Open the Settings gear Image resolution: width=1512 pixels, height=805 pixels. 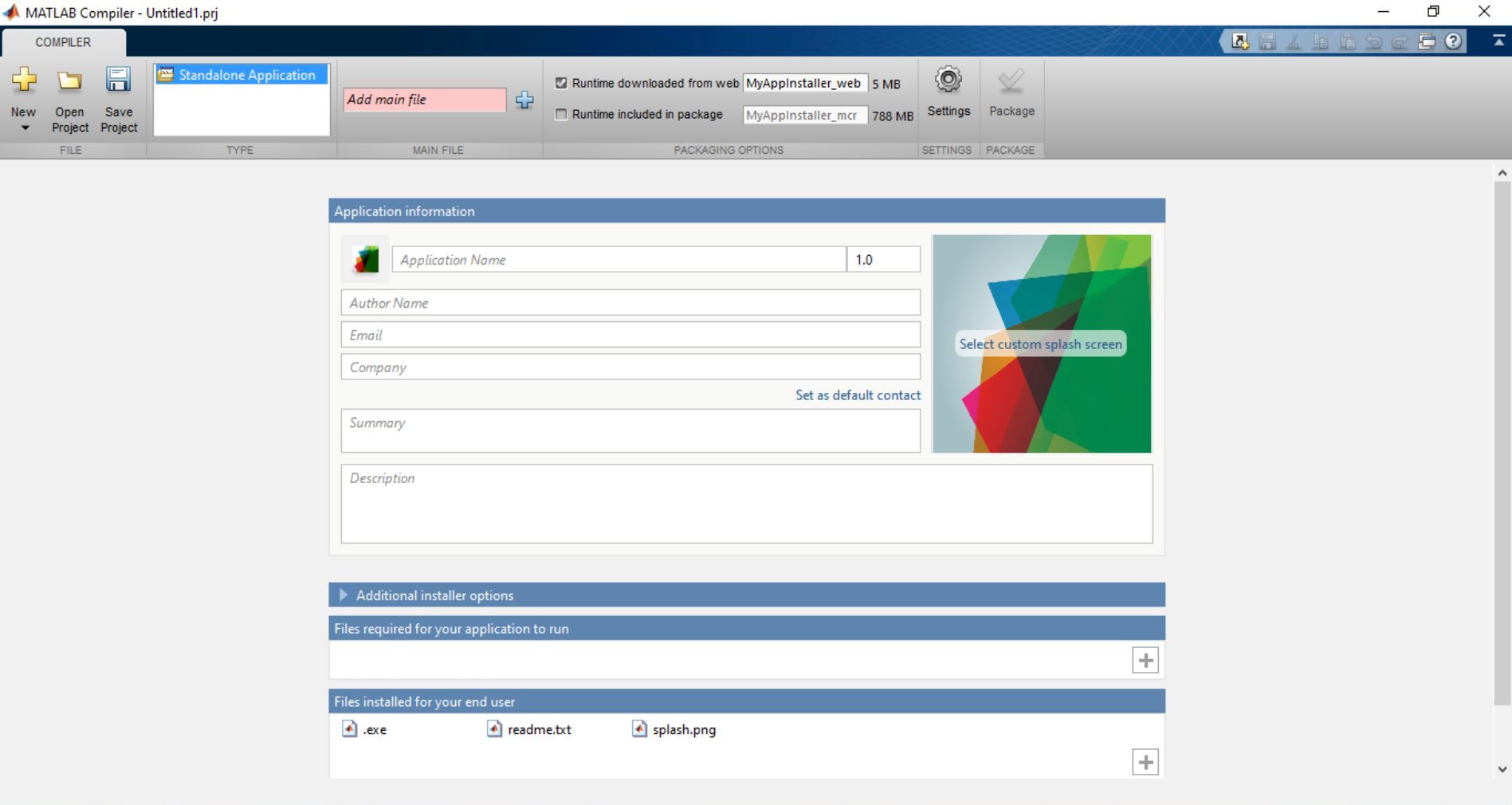click(948, 80)
